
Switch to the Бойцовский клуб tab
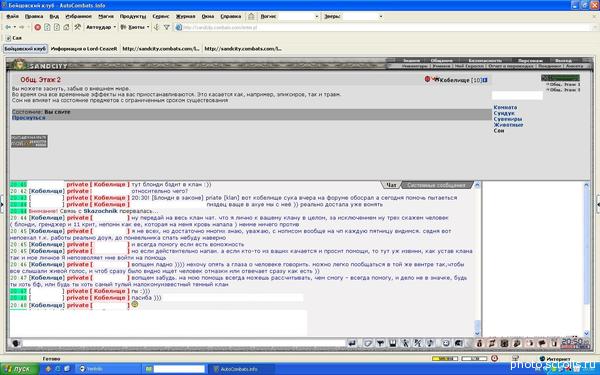[25, 49]
